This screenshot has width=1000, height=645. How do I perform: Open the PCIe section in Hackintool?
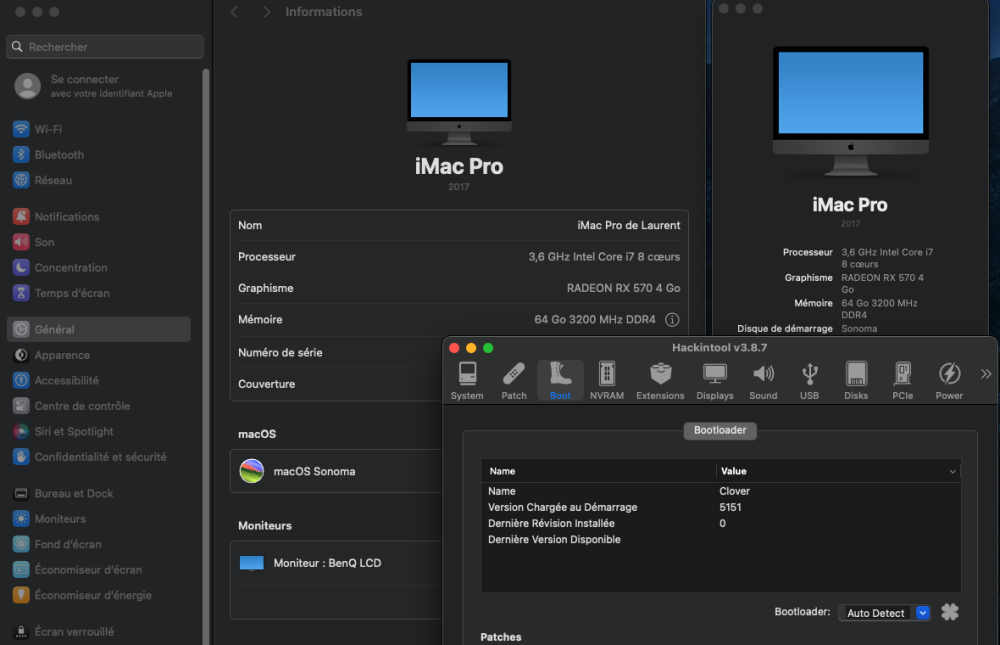[x=902, y=381]
